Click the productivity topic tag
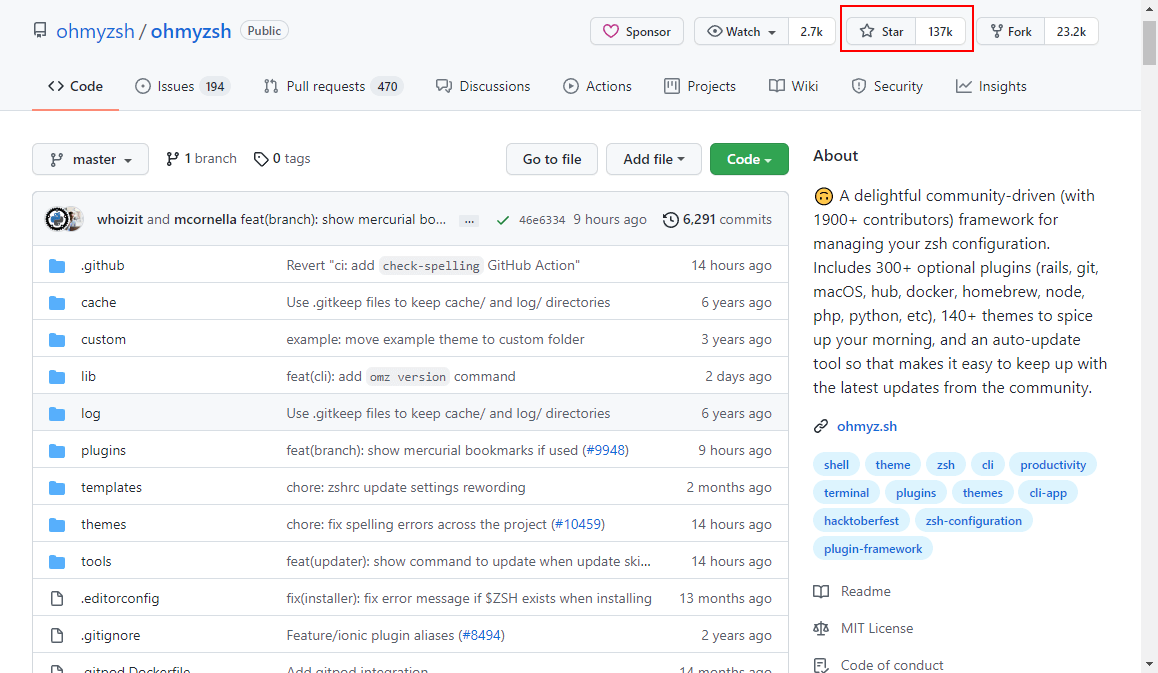Image resolution: width=1158 pixels, height=673 pixels. (1053, 465)
